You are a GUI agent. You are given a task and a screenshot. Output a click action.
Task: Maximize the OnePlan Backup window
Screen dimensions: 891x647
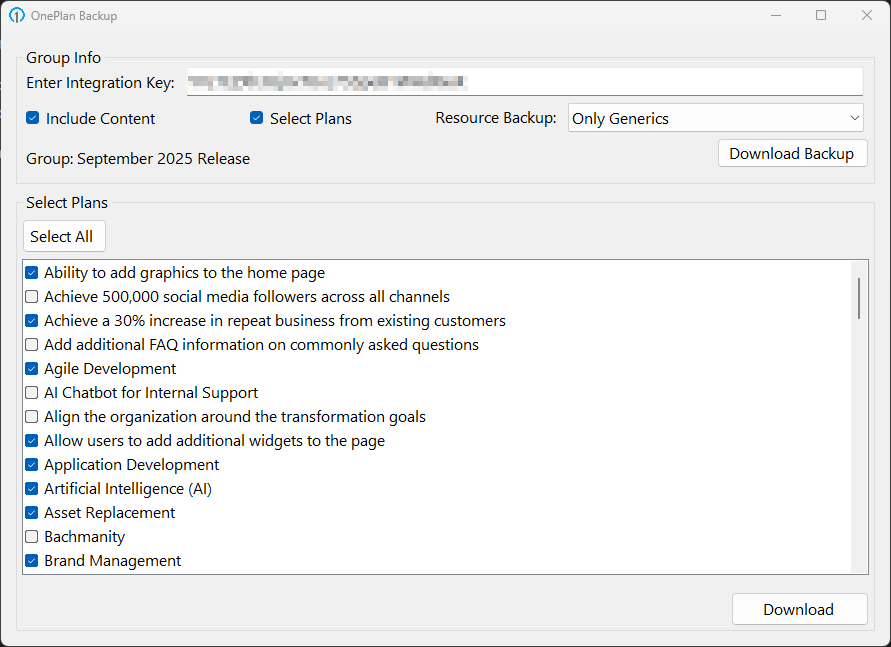point(821,15)
